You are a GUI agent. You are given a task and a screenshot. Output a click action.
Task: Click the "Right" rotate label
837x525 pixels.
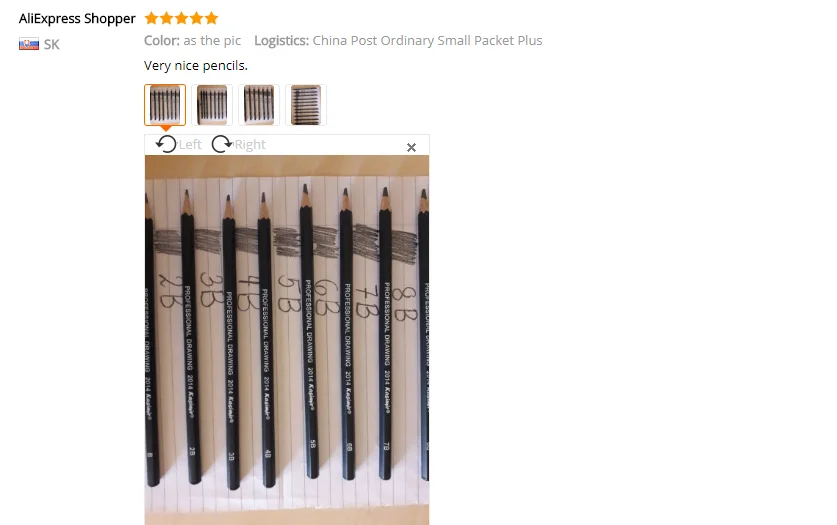[250, 145]
